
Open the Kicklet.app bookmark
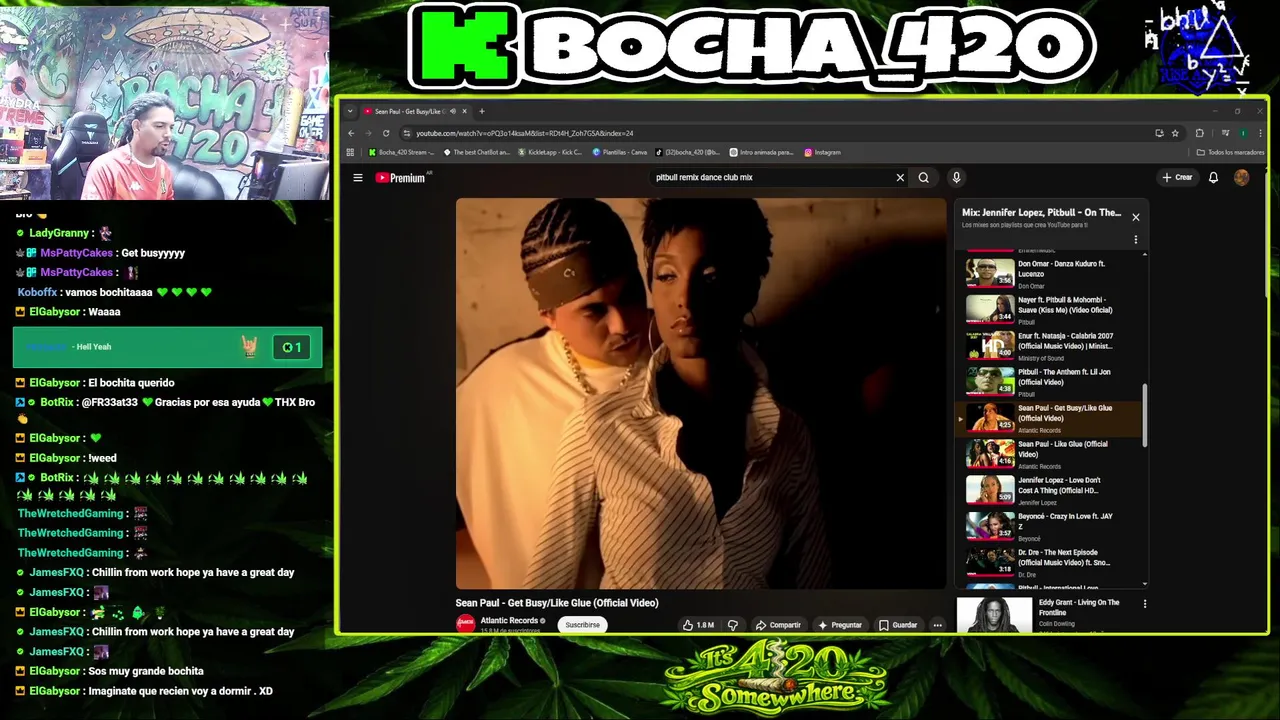pos(551,153)
